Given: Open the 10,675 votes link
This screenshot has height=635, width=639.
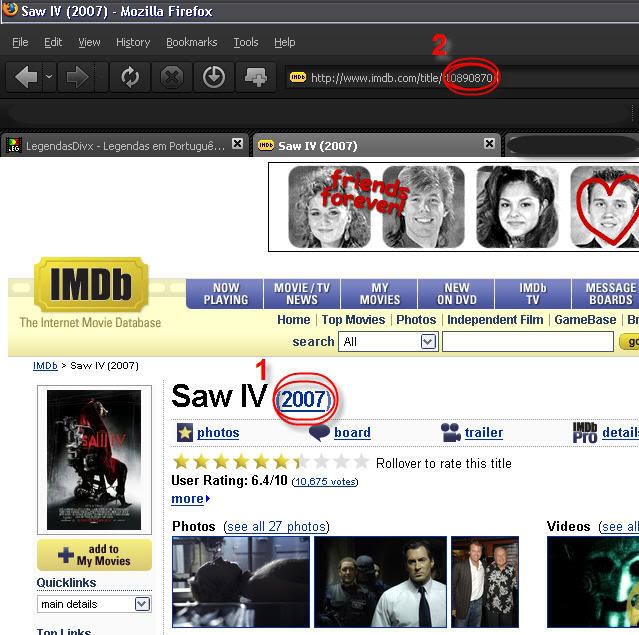Looking at the screenshot, I should pyautogui.click(x=325, y=482).
